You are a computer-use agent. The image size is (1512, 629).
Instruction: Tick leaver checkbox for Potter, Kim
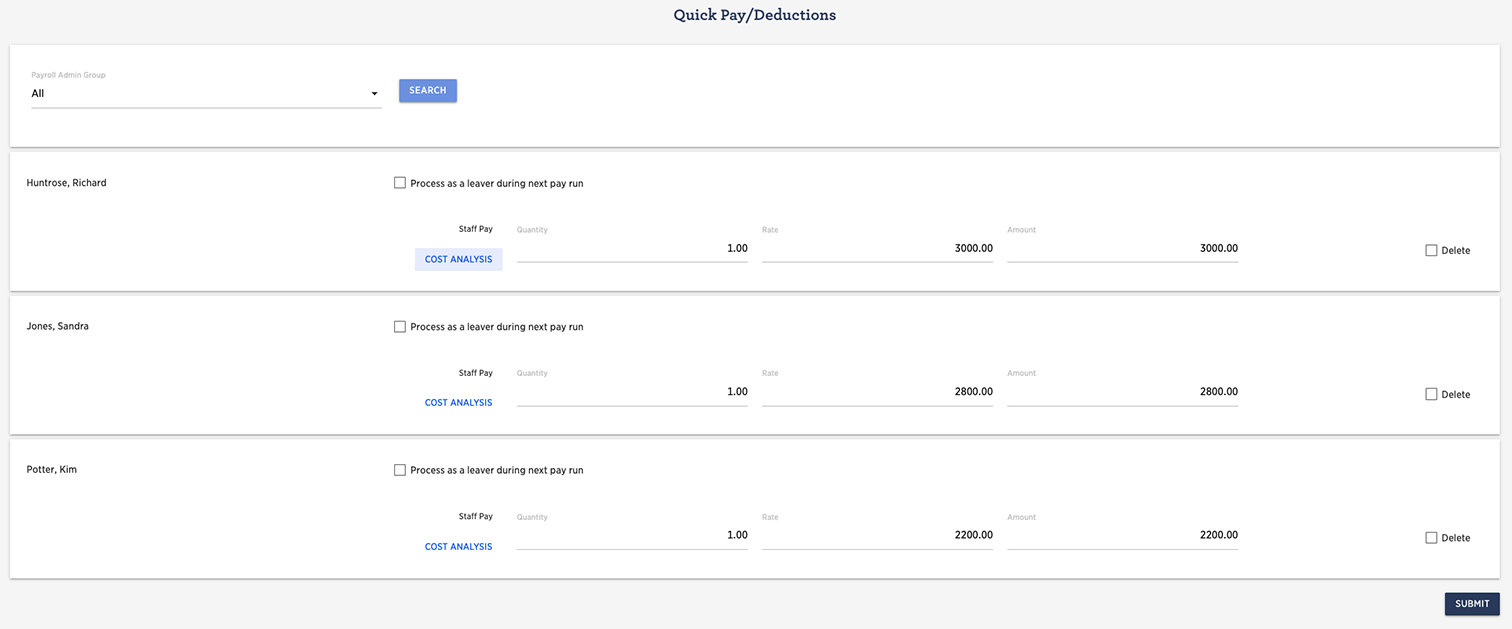click(400, 470)
